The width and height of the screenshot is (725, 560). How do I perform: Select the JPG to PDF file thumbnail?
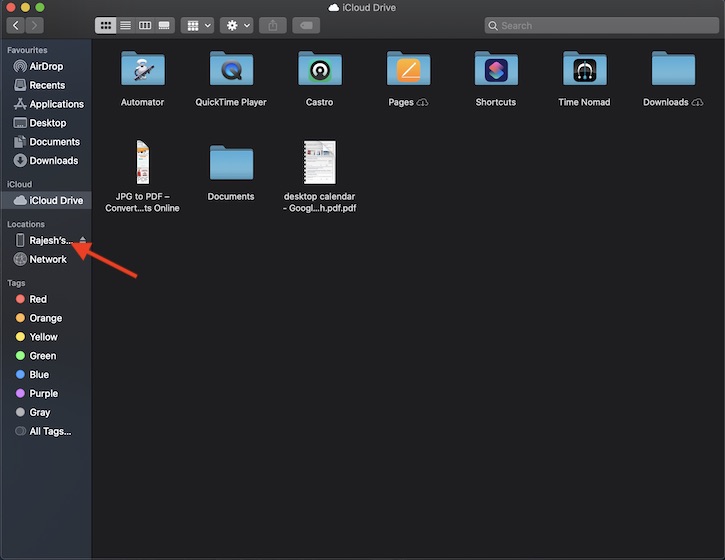coord(142,162)
